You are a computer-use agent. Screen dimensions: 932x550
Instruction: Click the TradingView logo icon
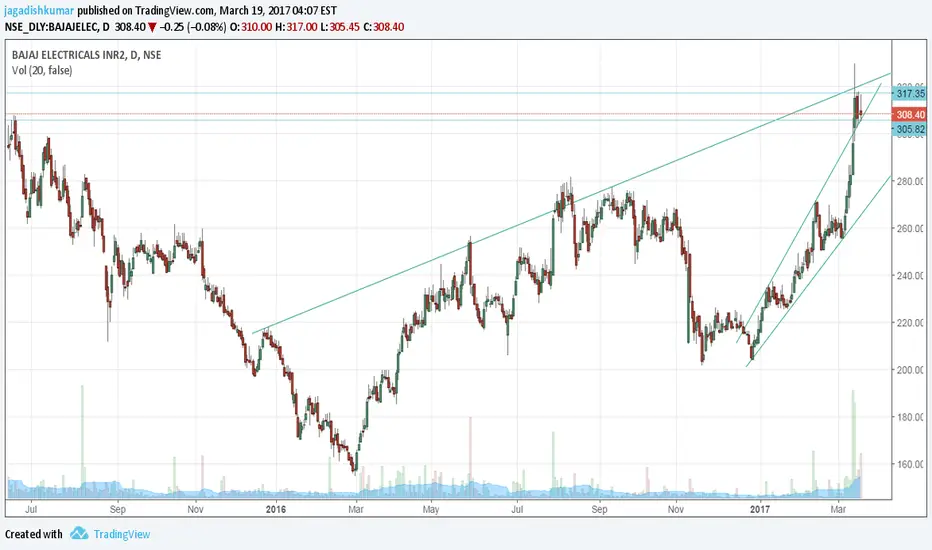pyautogui.click(x=79, y=533)
